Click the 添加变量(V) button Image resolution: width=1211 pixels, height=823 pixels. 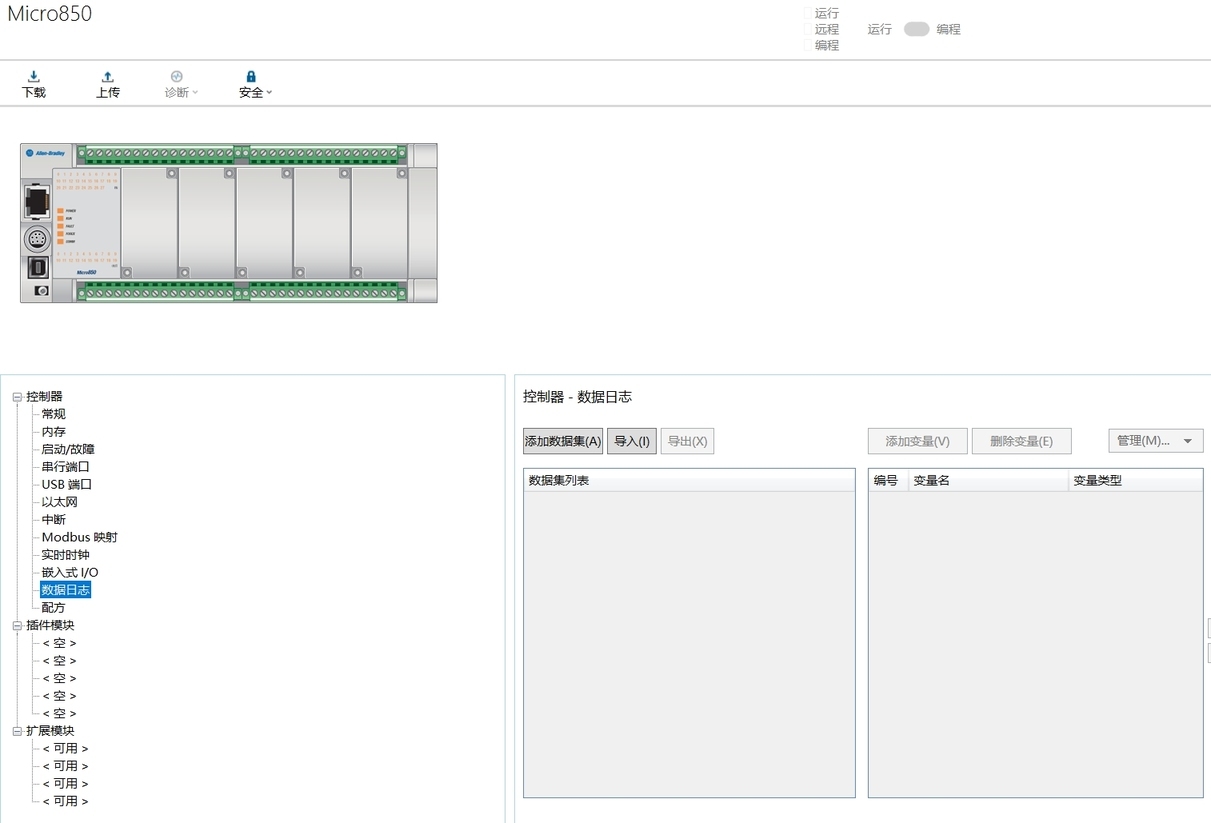(918, 441)
